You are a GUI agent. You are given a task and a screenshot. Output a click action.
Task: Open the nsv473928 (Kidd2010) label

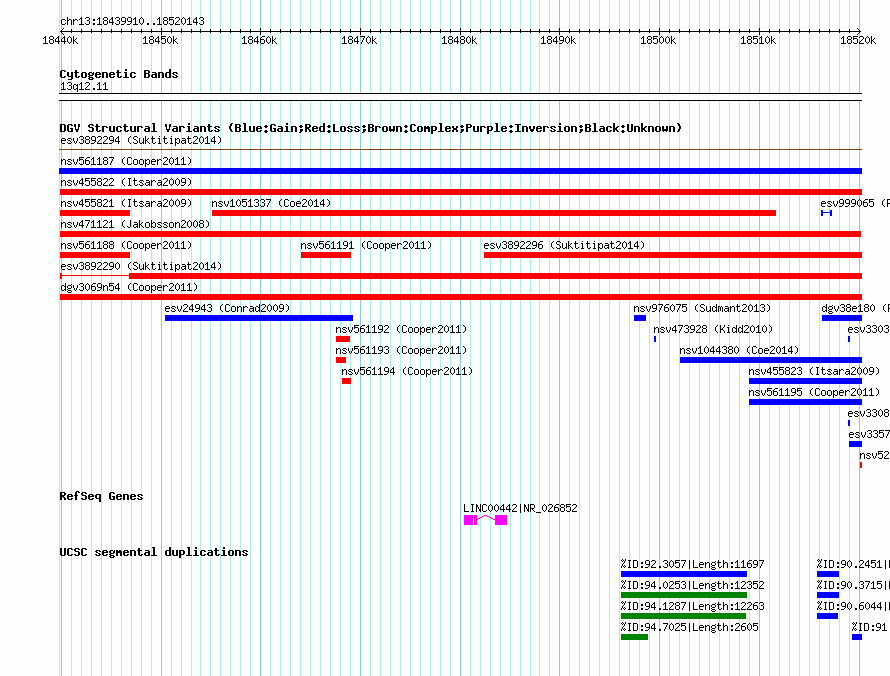pos(713,329)
